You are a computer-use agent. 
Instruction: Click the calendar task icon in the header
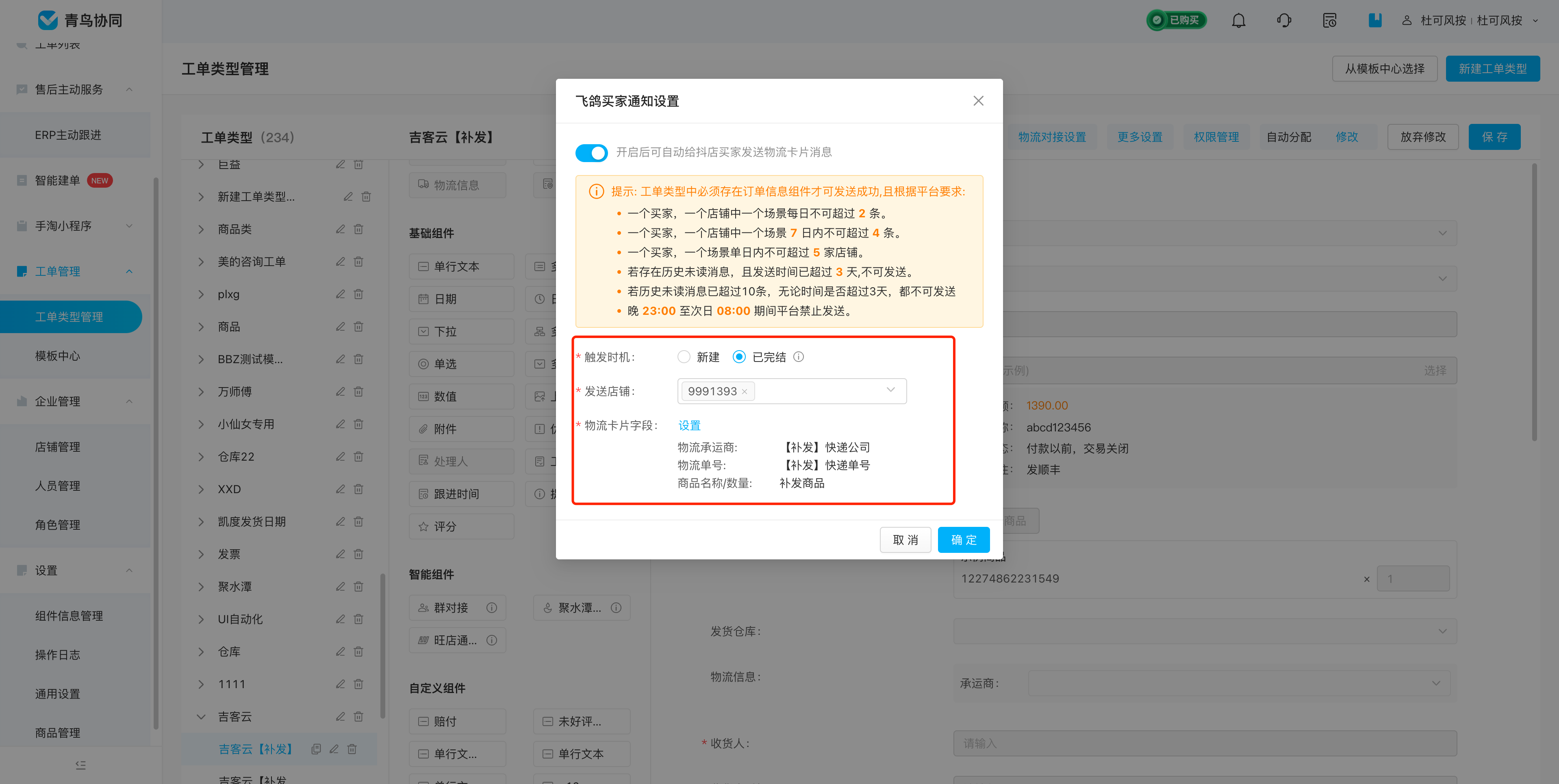click(x=1329, y=21)
